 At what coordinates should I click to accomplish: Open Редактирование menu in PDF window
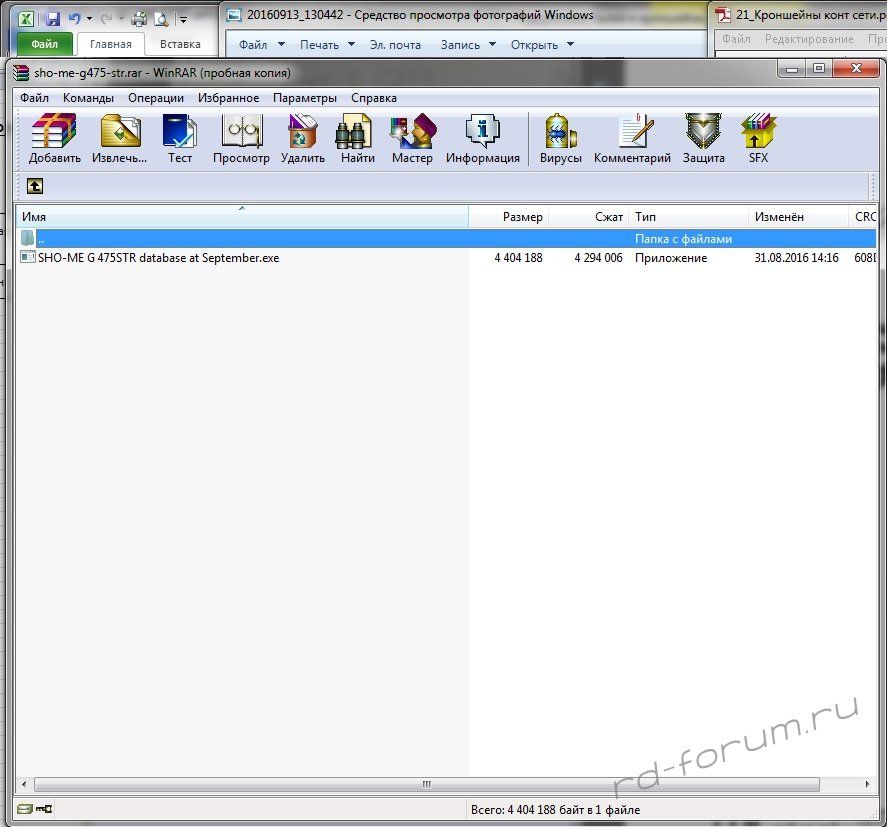tap(809, 39)
